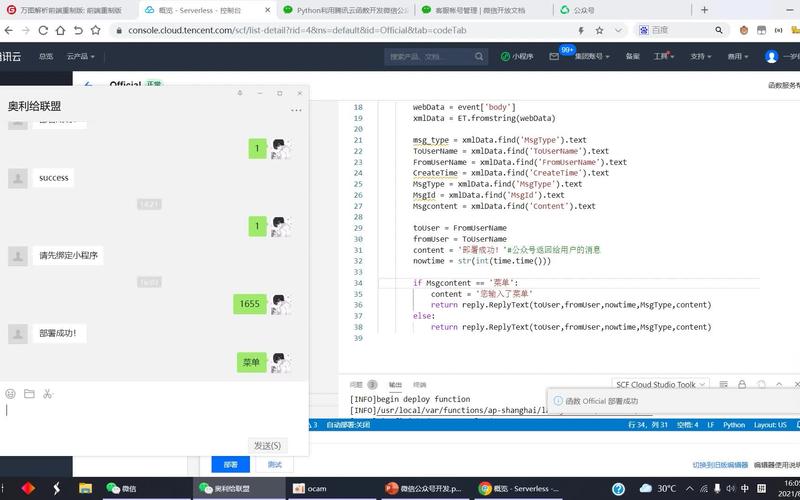Click the lightning speed-mode icon in address bar
800x500 pixels.
coord(581,31)
